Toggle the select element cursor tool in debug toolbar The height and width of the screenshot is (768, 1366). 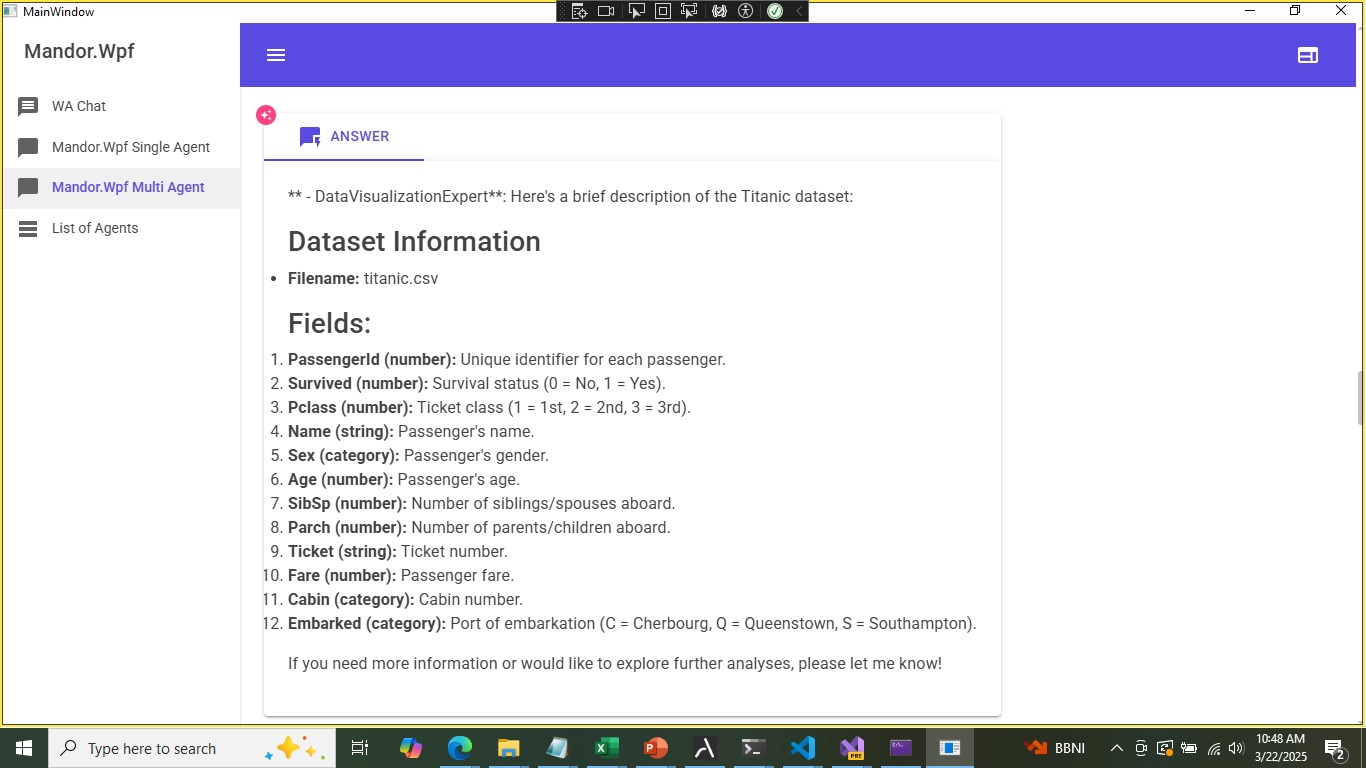point(636,11)
